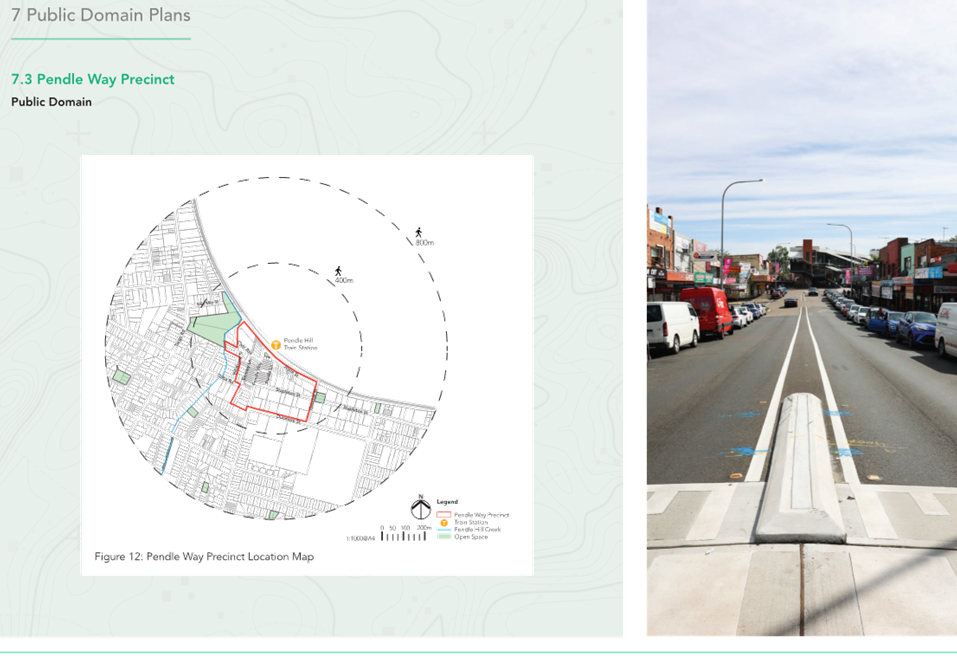Click the outer walking pedestrian icon on map

(416, 231)
